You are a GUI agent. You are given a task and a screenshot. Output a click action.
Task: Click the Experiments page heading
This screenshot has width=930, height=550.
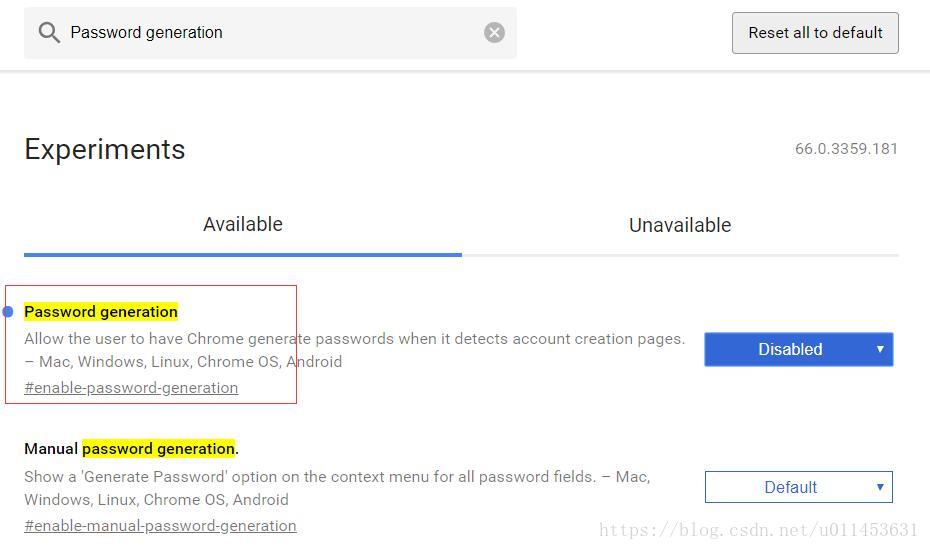click(105, 149)
